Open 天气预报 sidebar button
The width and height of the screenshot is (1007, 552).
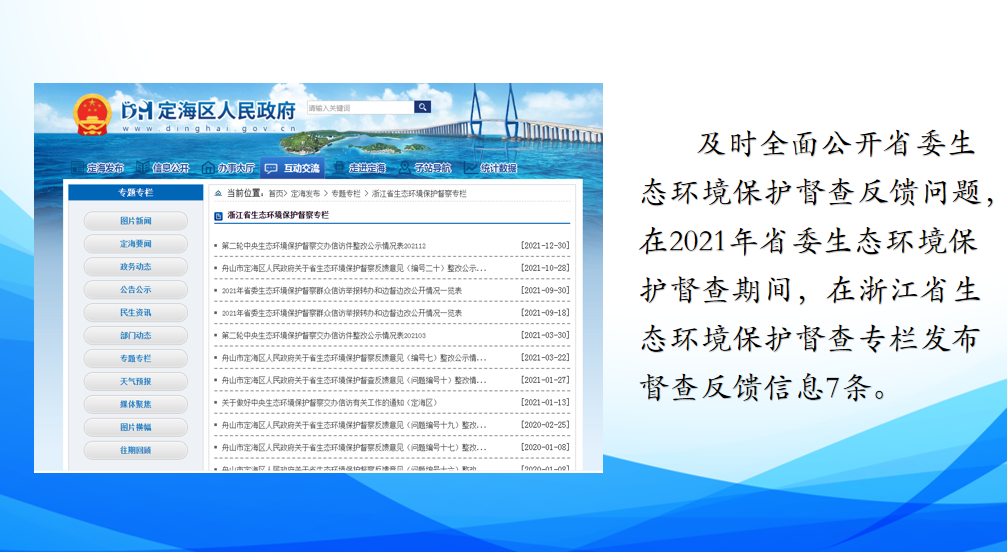point(136,381)
